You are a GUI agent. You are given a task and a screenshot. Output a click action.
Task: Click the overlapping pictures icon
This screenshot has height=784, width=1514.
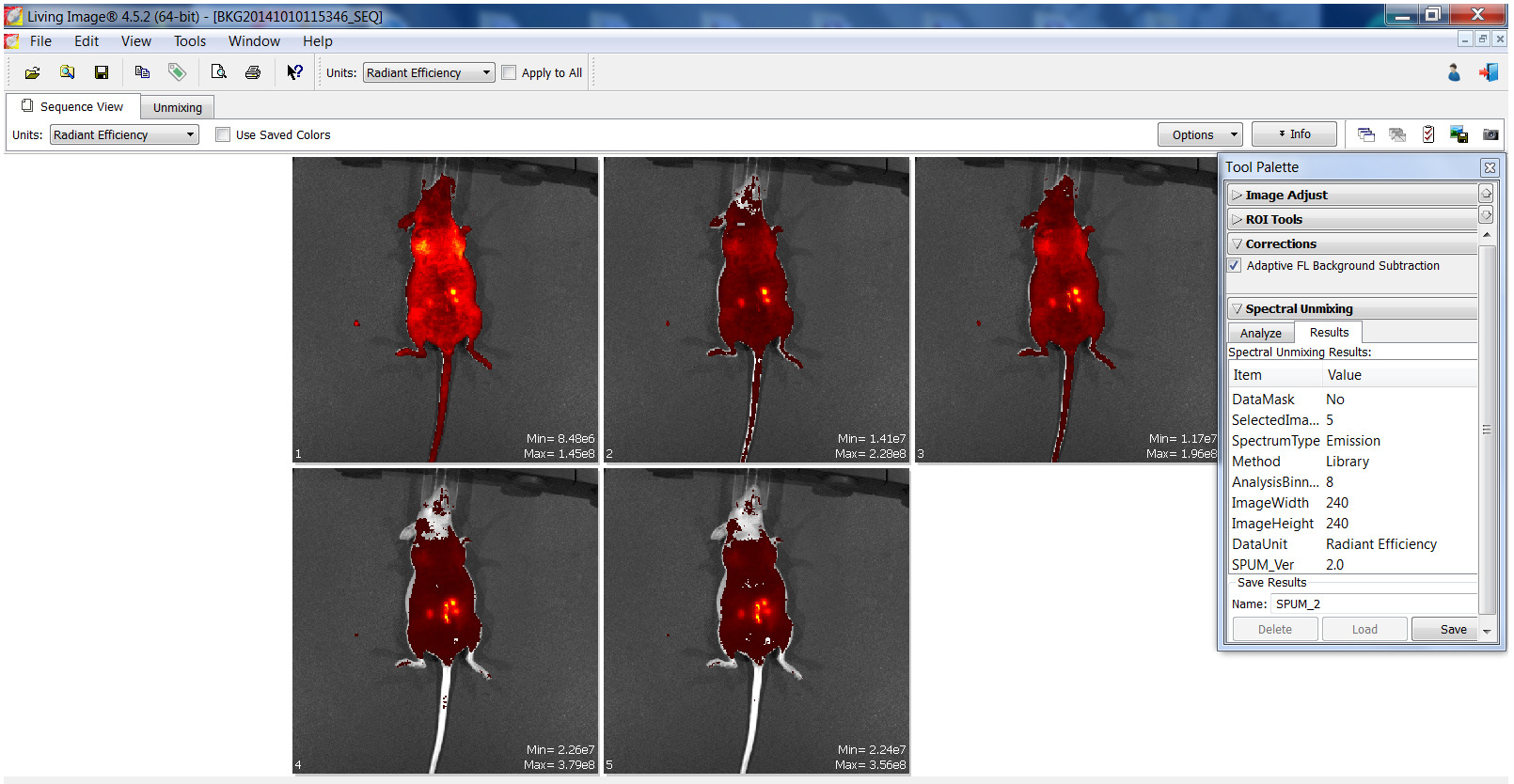pos(1397,134)
